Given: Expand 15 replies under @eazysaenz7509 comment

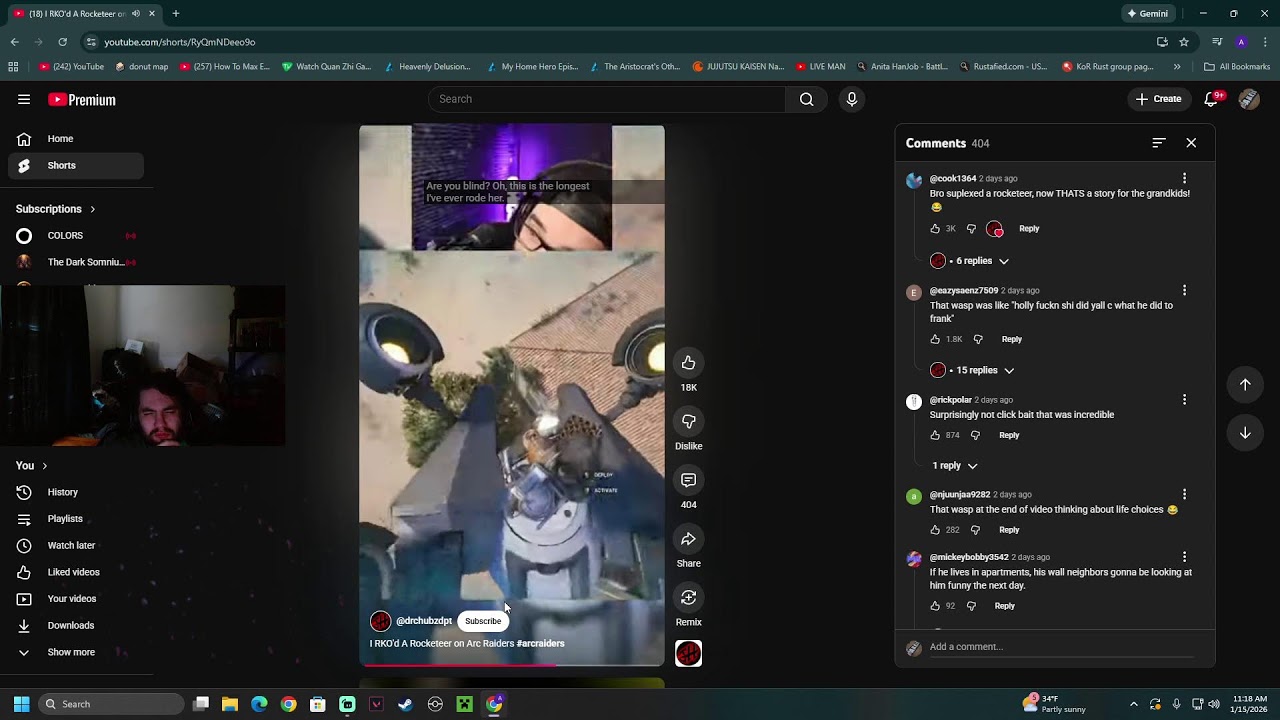Looking at the screenshot, I should 972,370.
